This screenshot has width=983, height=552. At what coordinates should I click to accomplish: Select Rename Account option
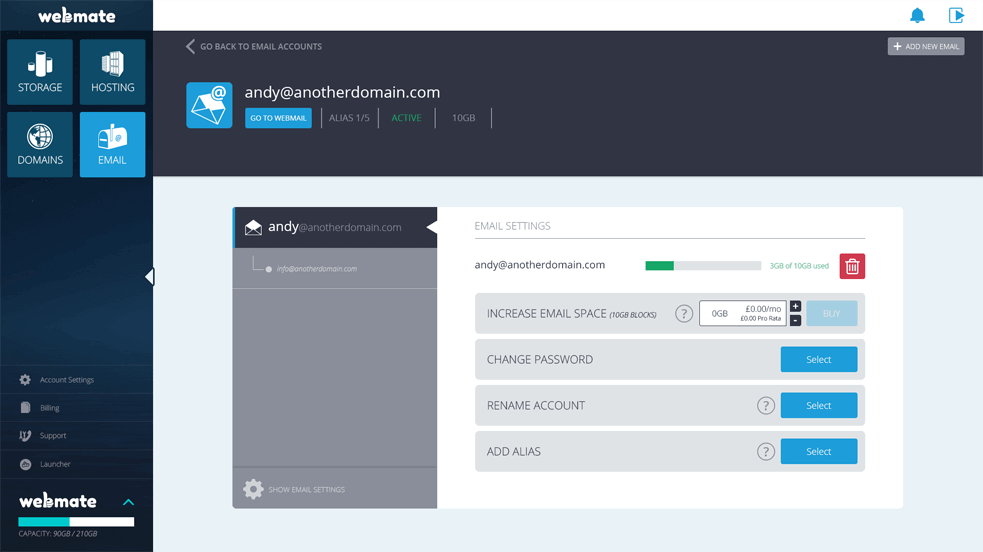pos(819,405)
